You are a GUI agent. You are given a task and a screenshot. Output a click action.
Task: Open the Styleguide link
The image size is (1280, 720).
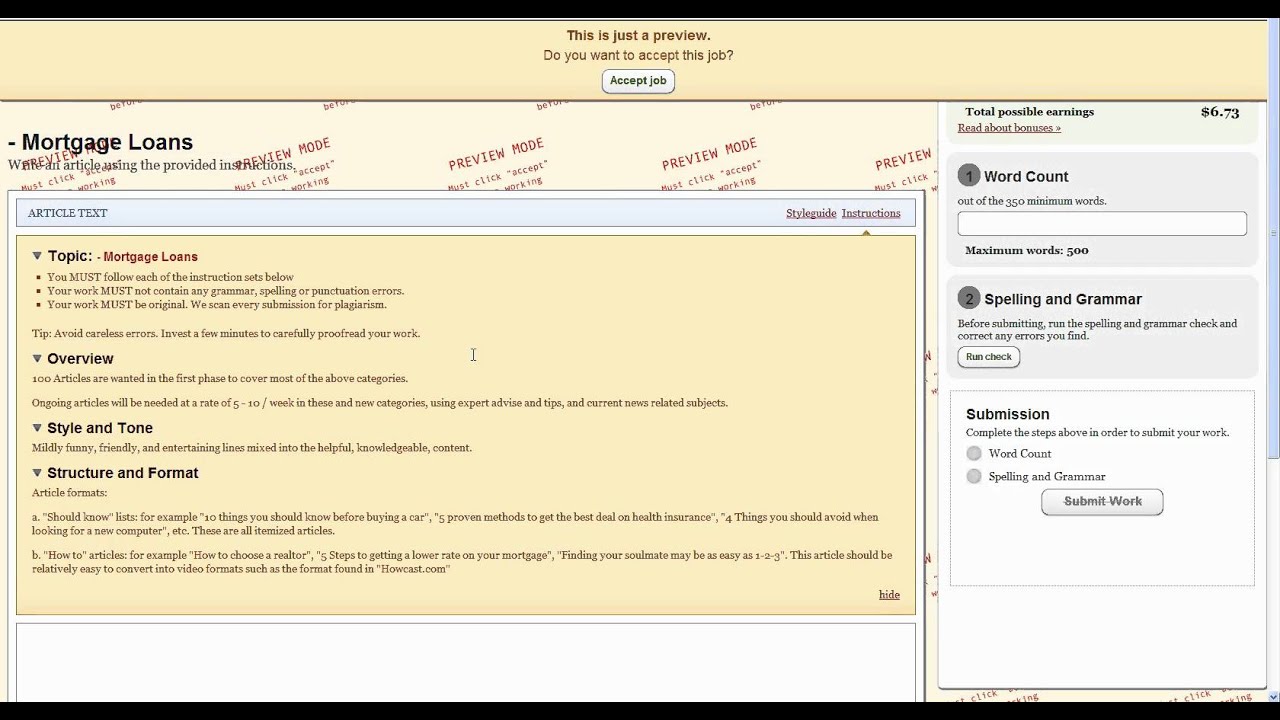coord(811,213)
